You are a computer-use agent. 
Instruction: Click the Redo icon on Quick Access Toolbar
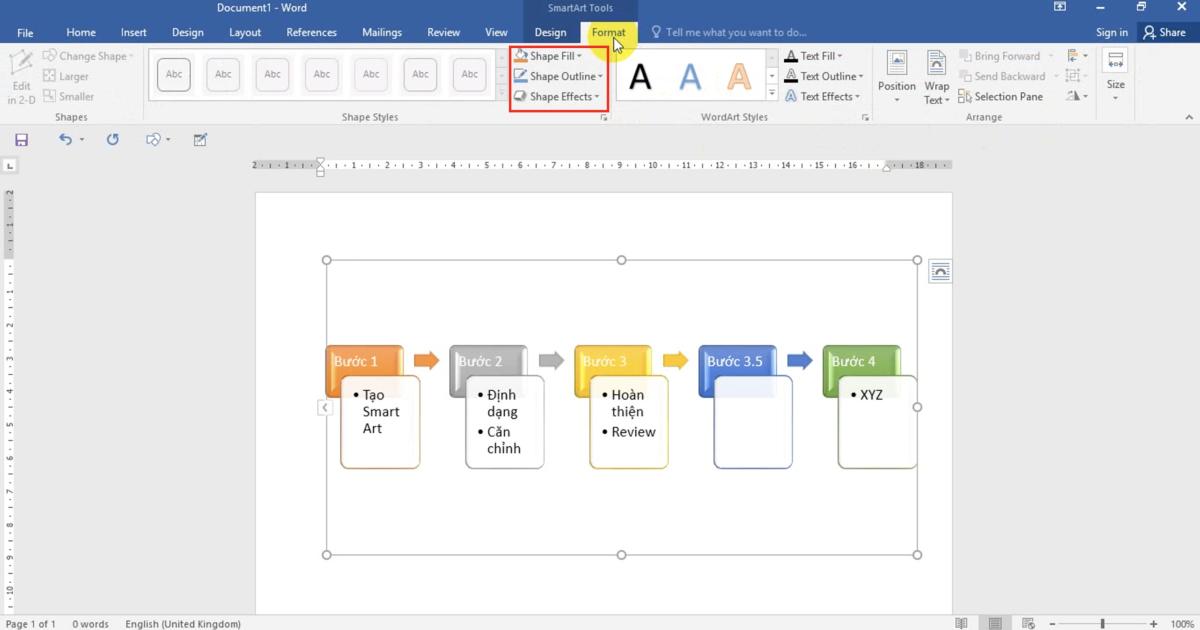113,139
